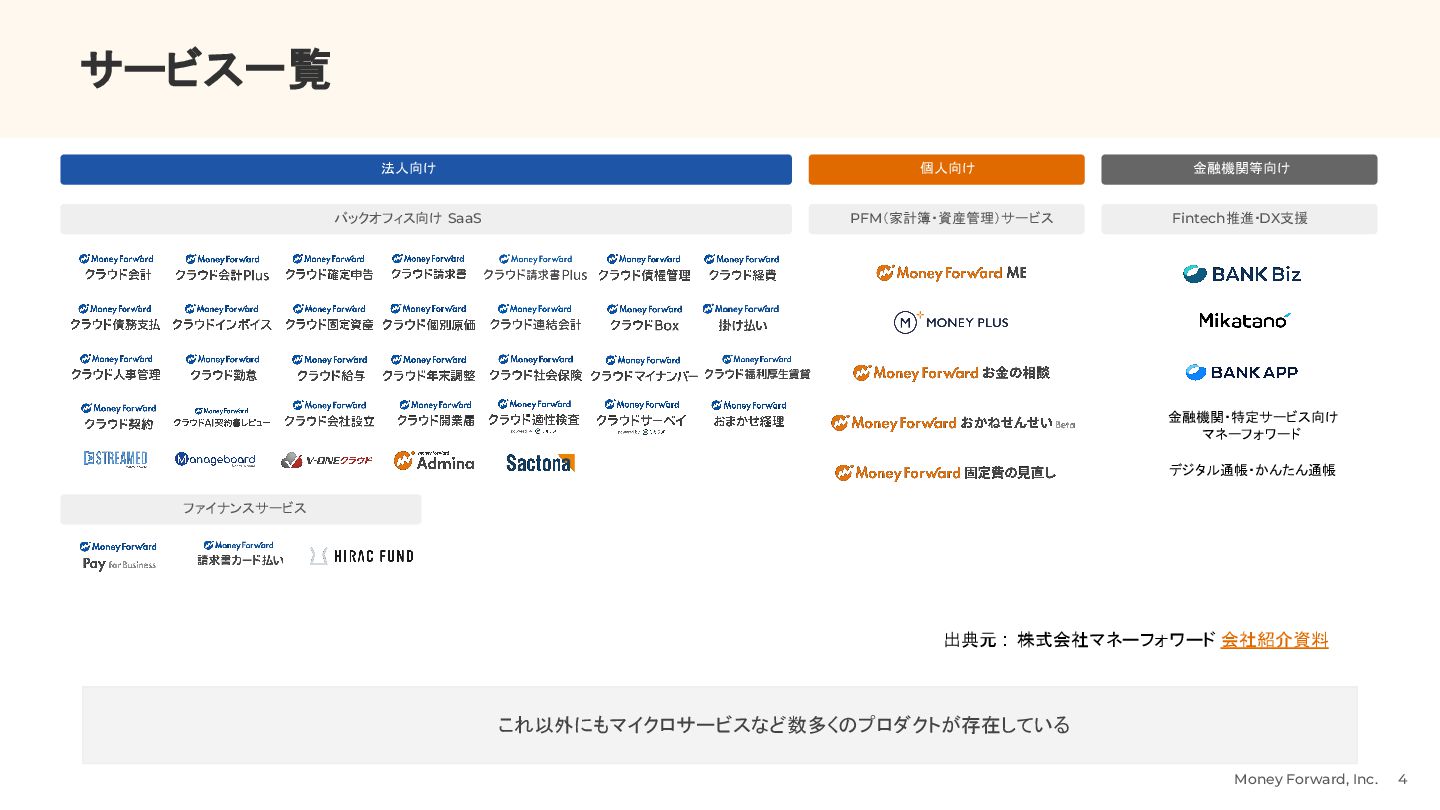This screenshot has width=1440, height=810.
Task: Select the STREAMED logo
Action: pos(116,460)
